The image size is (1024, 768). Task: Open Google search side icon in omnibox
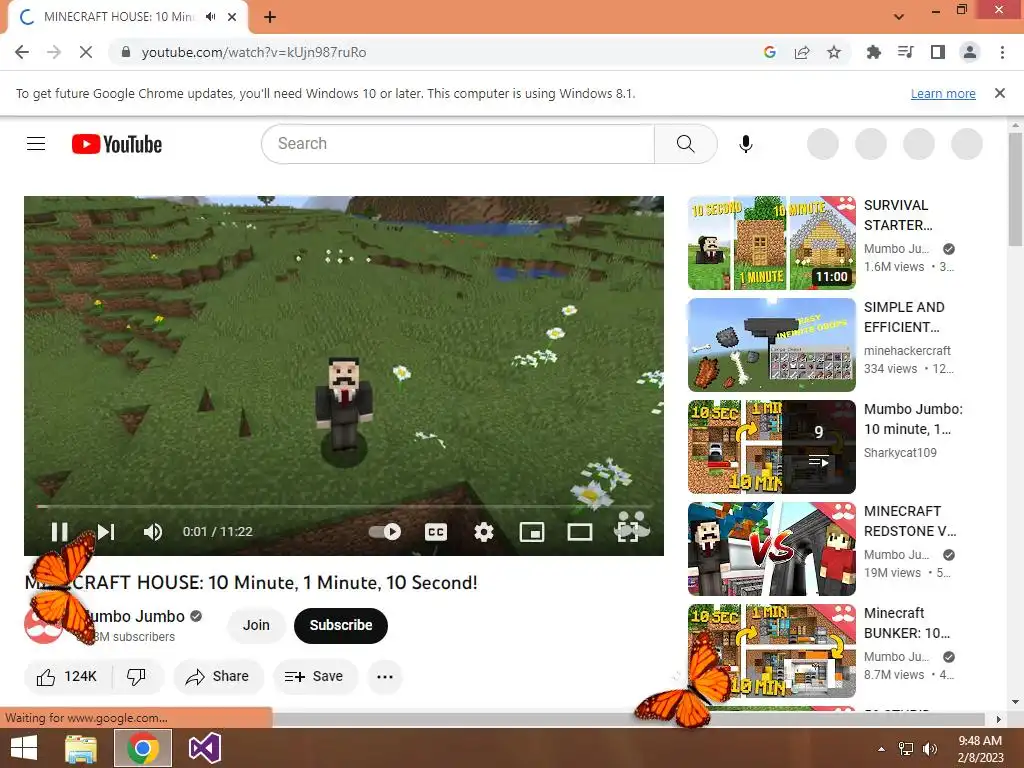[770, 52]
